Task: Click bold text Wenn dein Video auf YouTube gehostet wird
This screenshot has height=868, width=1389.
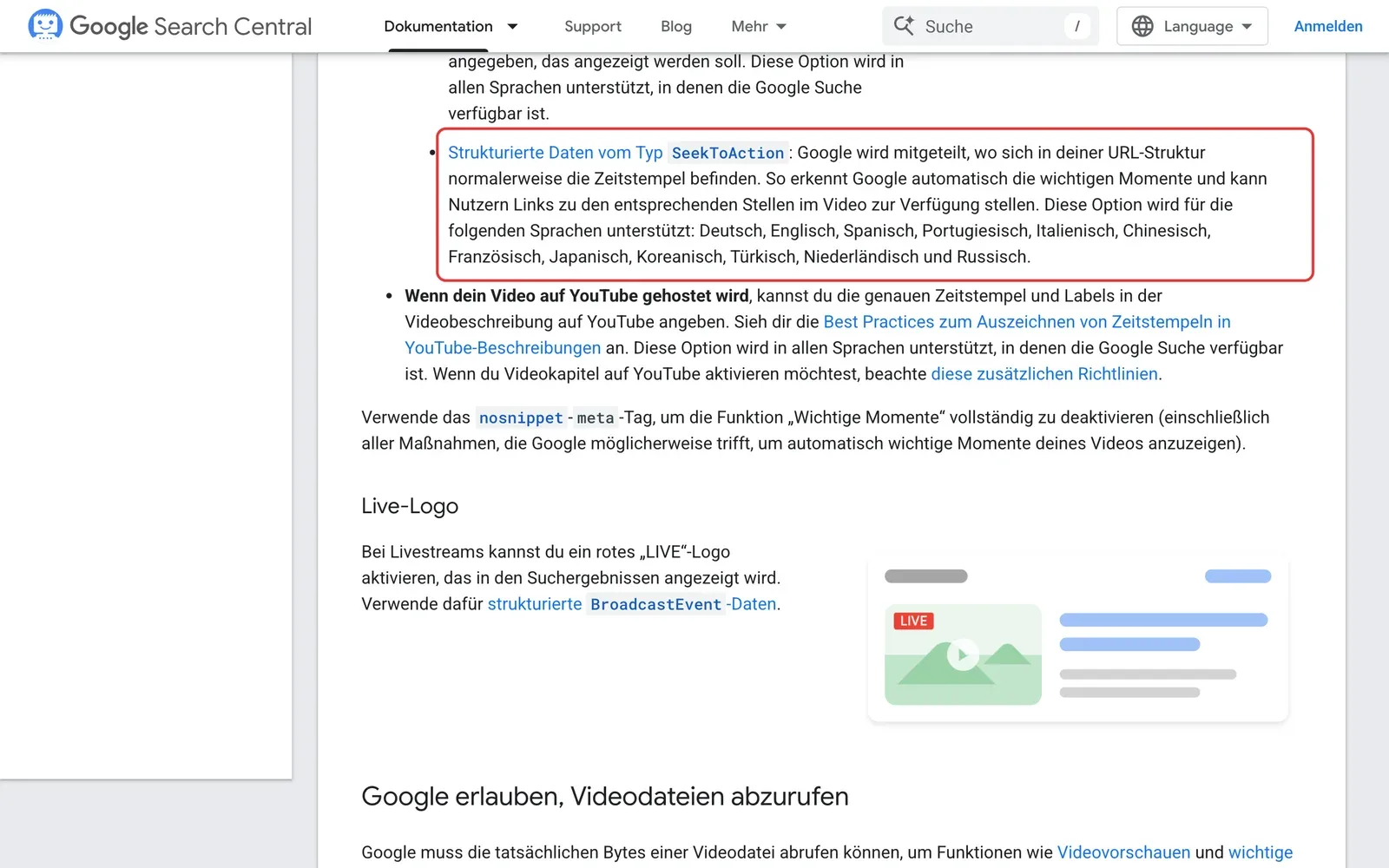Action: (x=576, y=296)
